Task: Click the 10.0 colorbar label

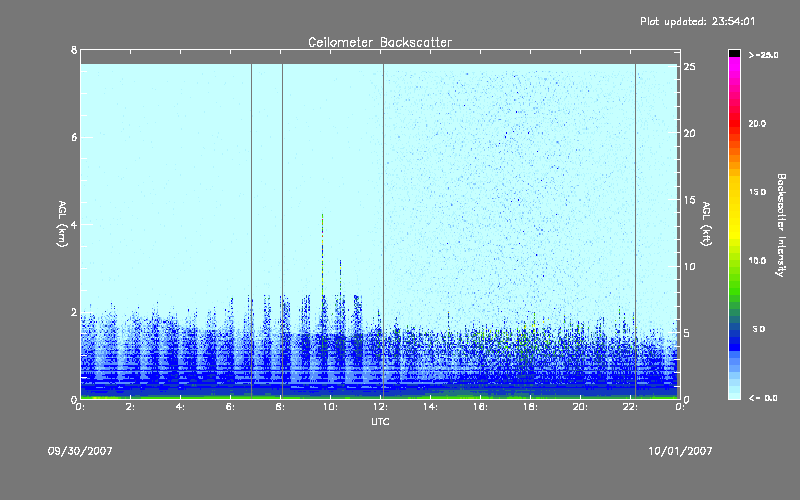Action: click(x=757, y=261)
